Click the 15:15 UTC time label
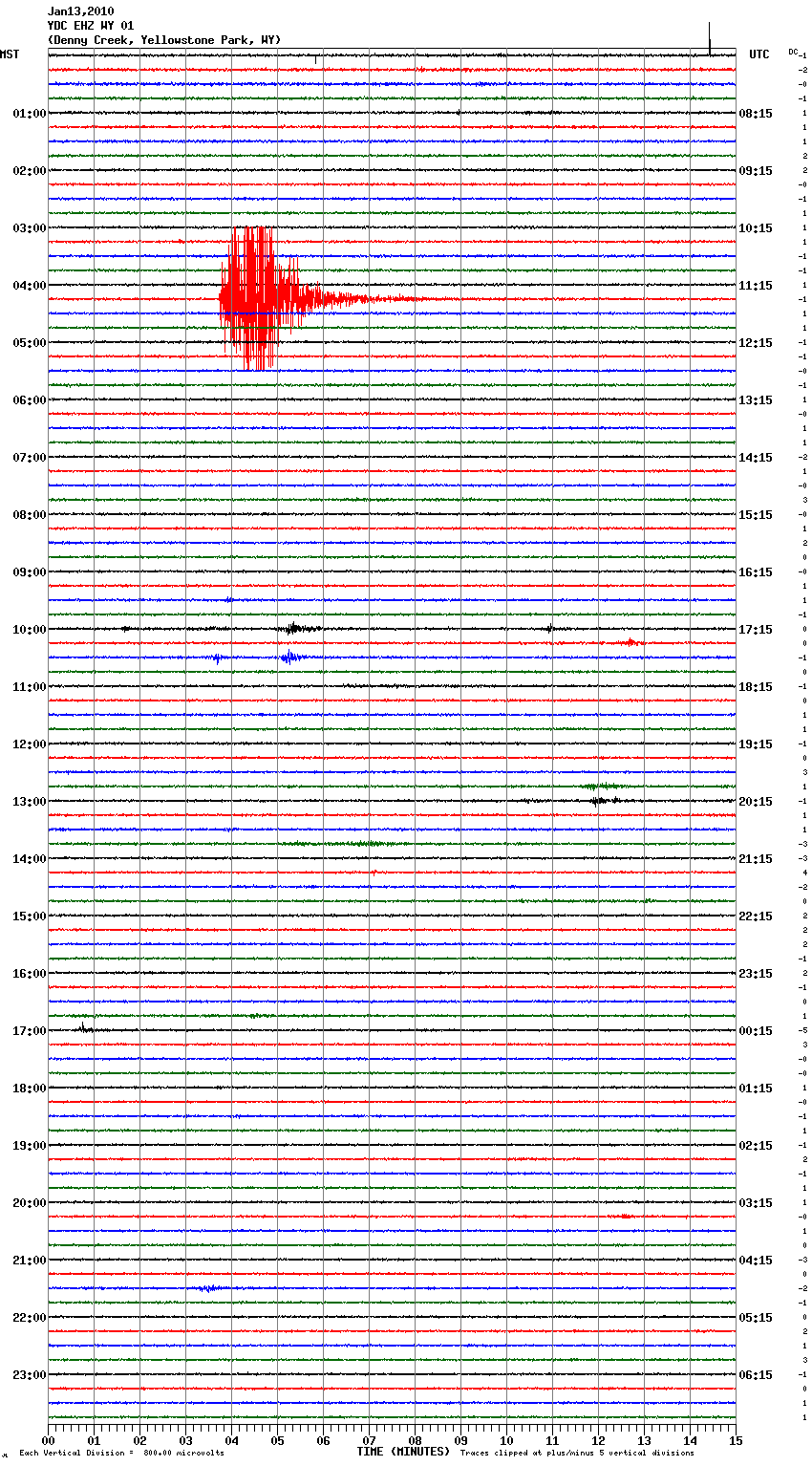The height and width of the screenshot is (1466, 812). point(756,515)
